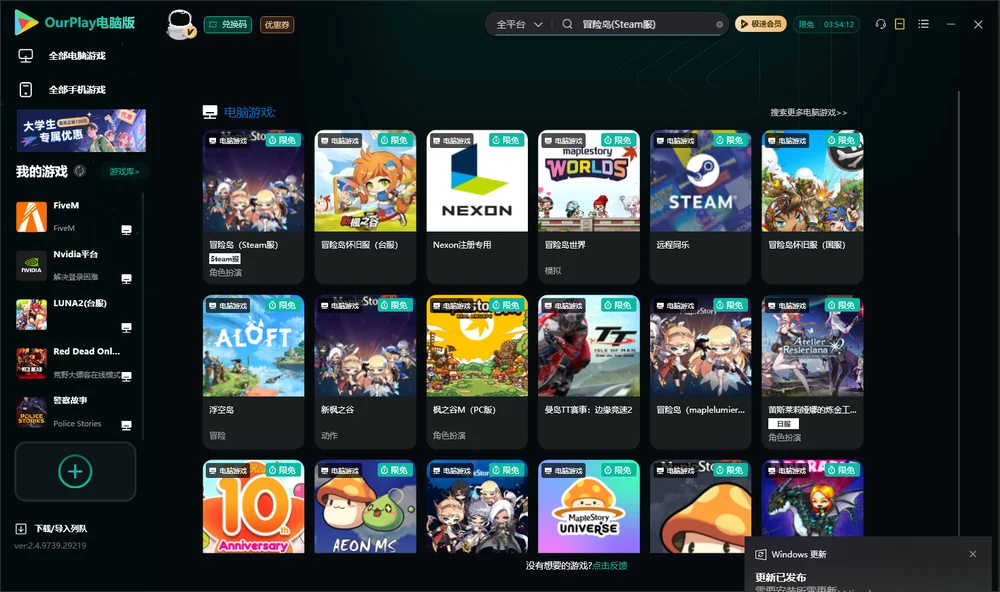Open 曼岛TT赛事 game card
This screenshot has width=1000, height=592.
click(589, 371)
